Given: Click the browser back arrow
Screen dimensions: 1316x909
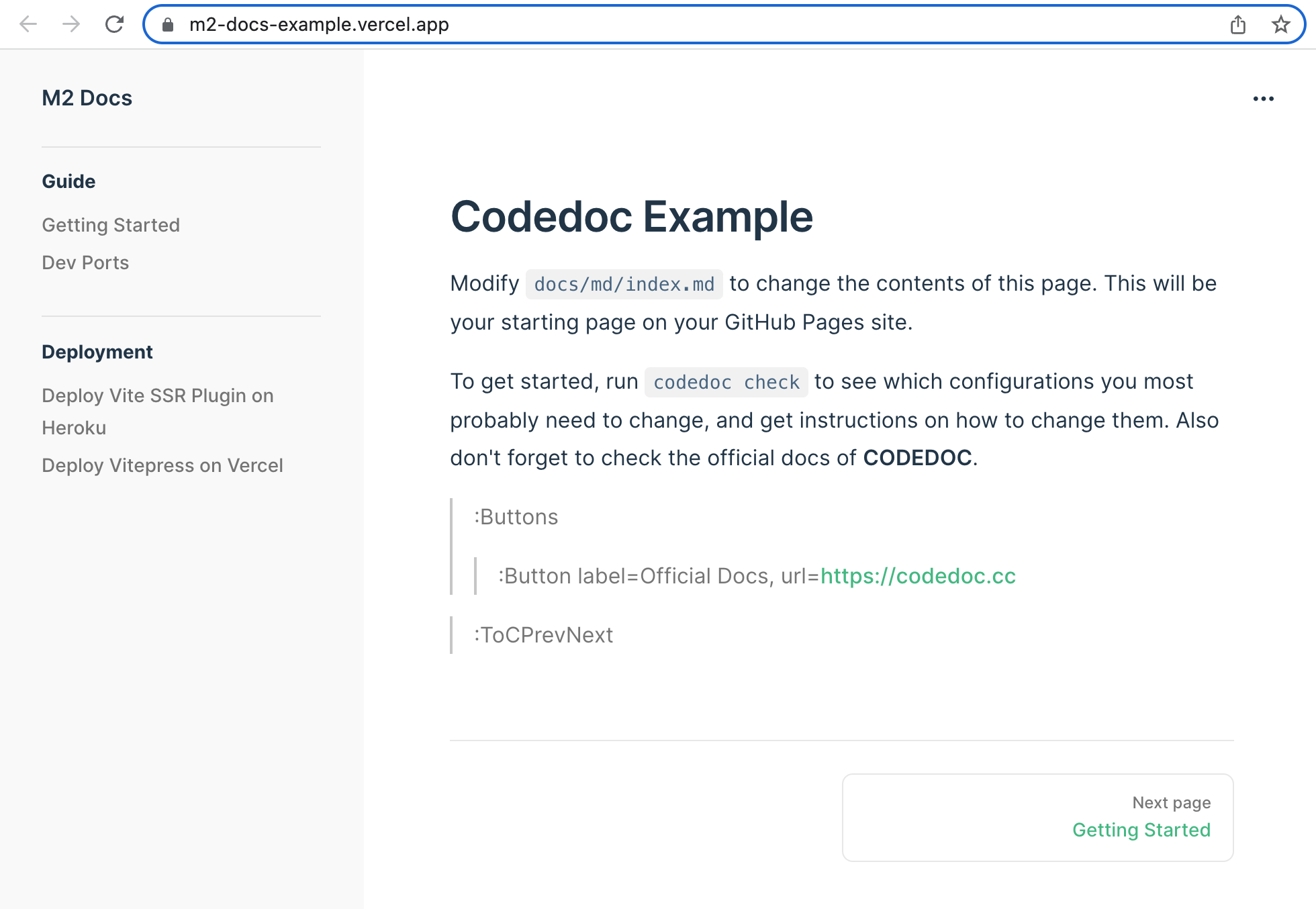Looking at the screenshot, I should click(x=28, y=25).
